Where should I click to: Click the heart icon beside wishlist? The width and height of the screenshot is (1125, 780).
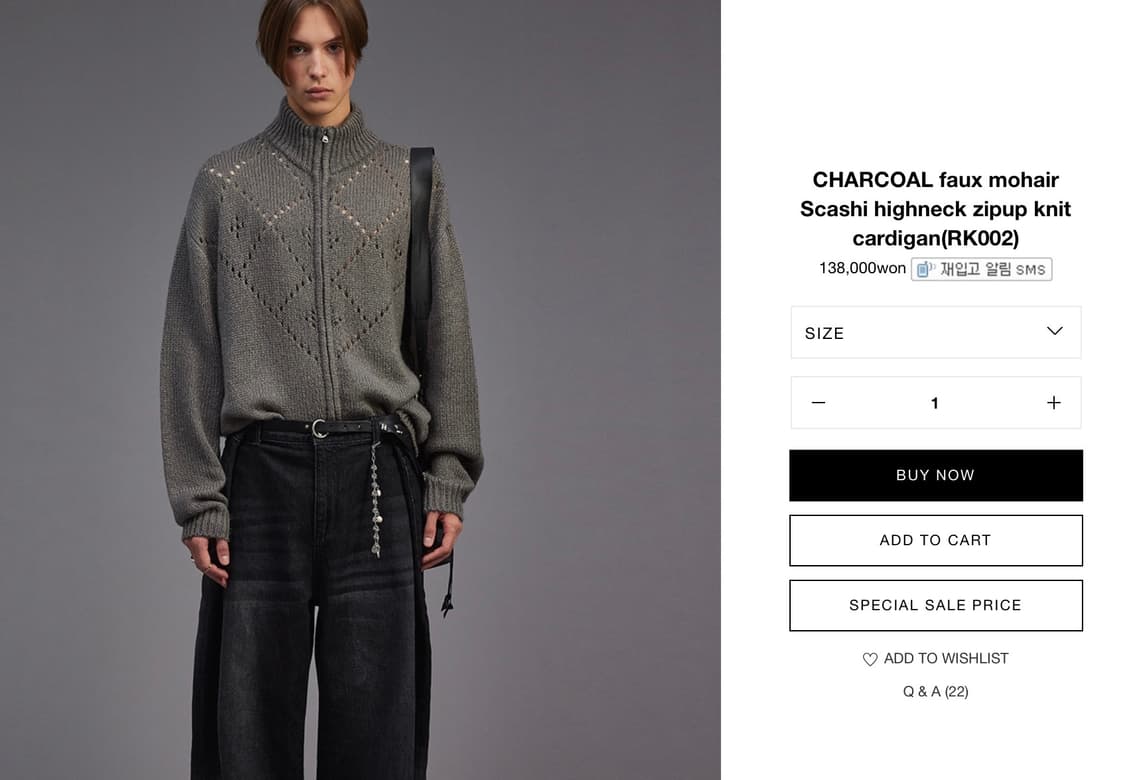click(x=870, y=659)
